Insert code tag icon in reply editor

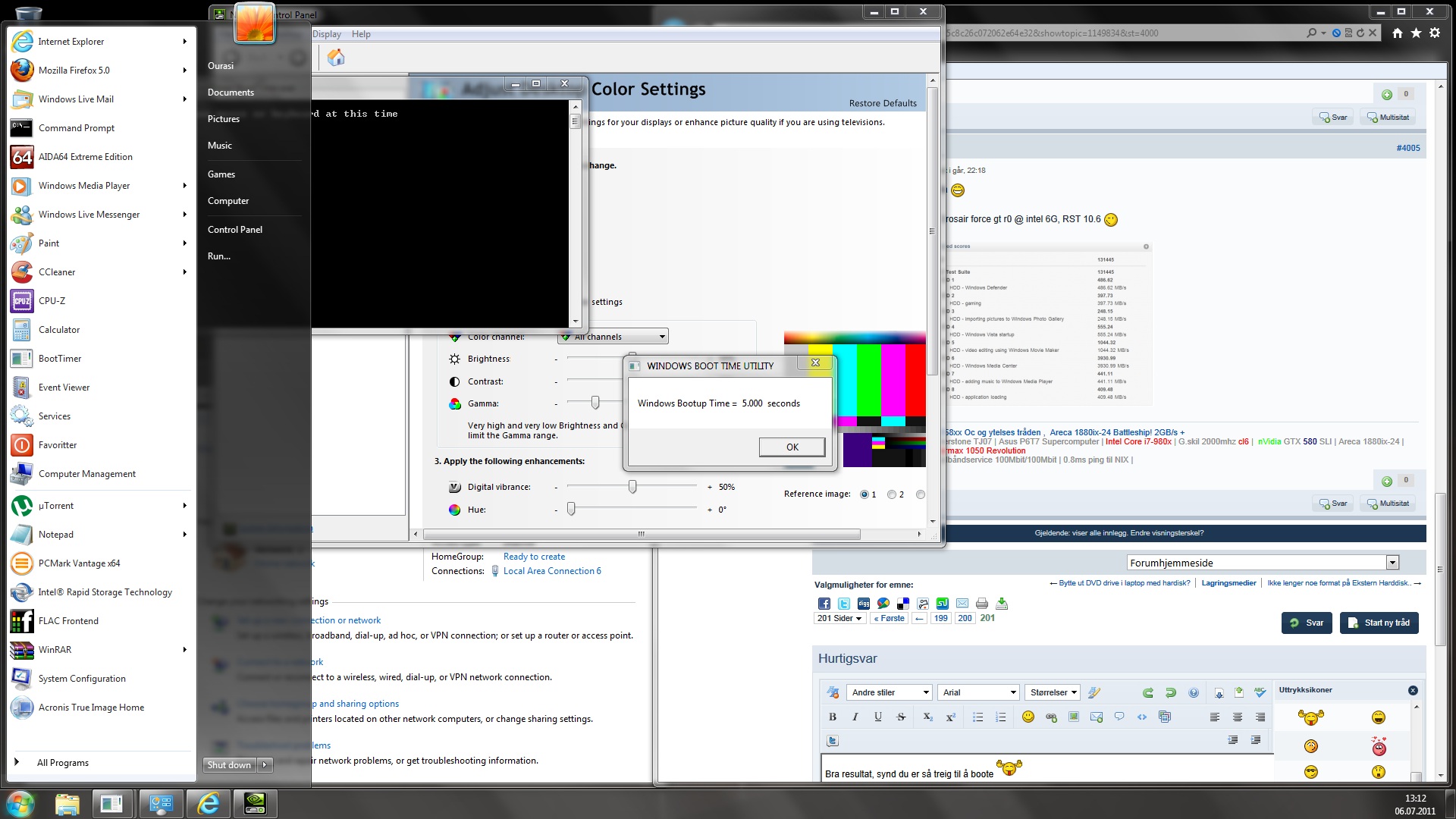[x=1142, y=717]
